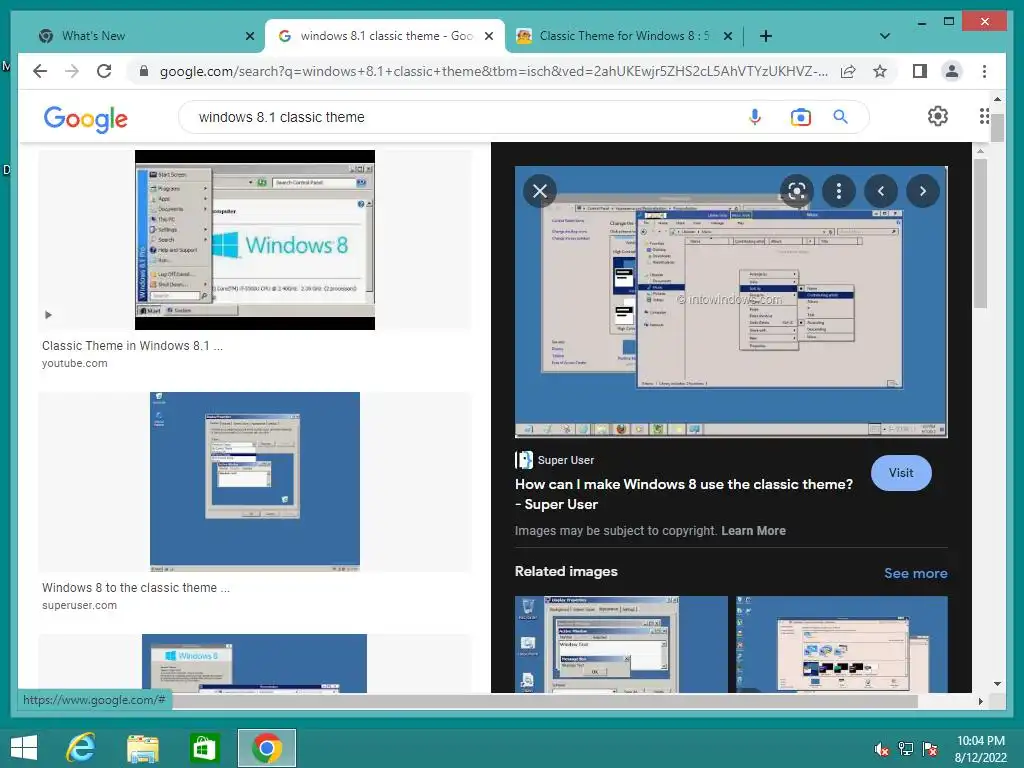
Task: Open the superuser.com source text
Action: [79, 605]
